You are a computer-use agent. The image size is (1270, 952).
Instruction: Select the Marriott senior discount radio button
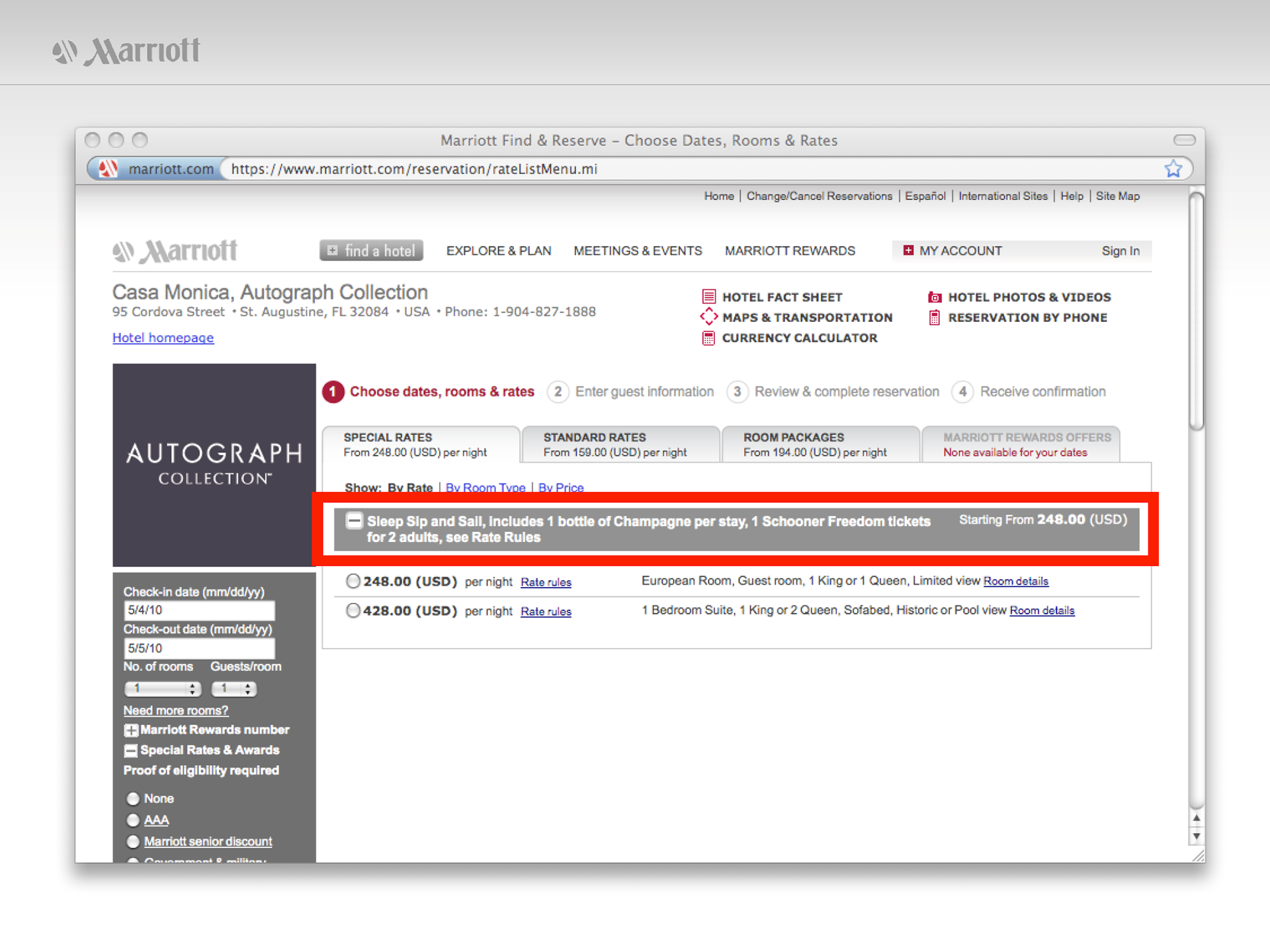133,842
